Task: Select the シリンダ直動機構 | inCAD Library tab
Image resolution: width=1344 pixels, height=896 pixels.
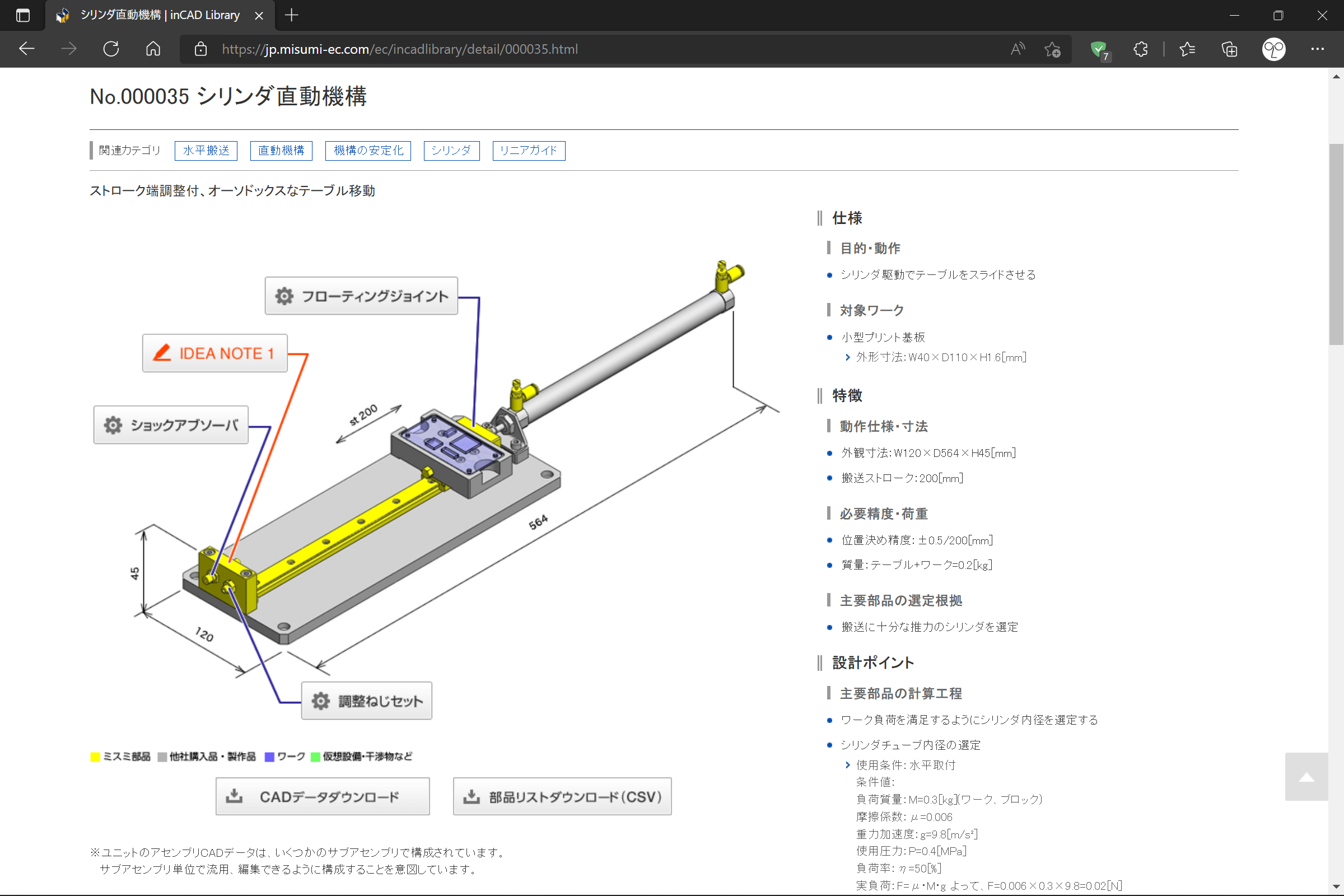Action: tap(160, 16)
